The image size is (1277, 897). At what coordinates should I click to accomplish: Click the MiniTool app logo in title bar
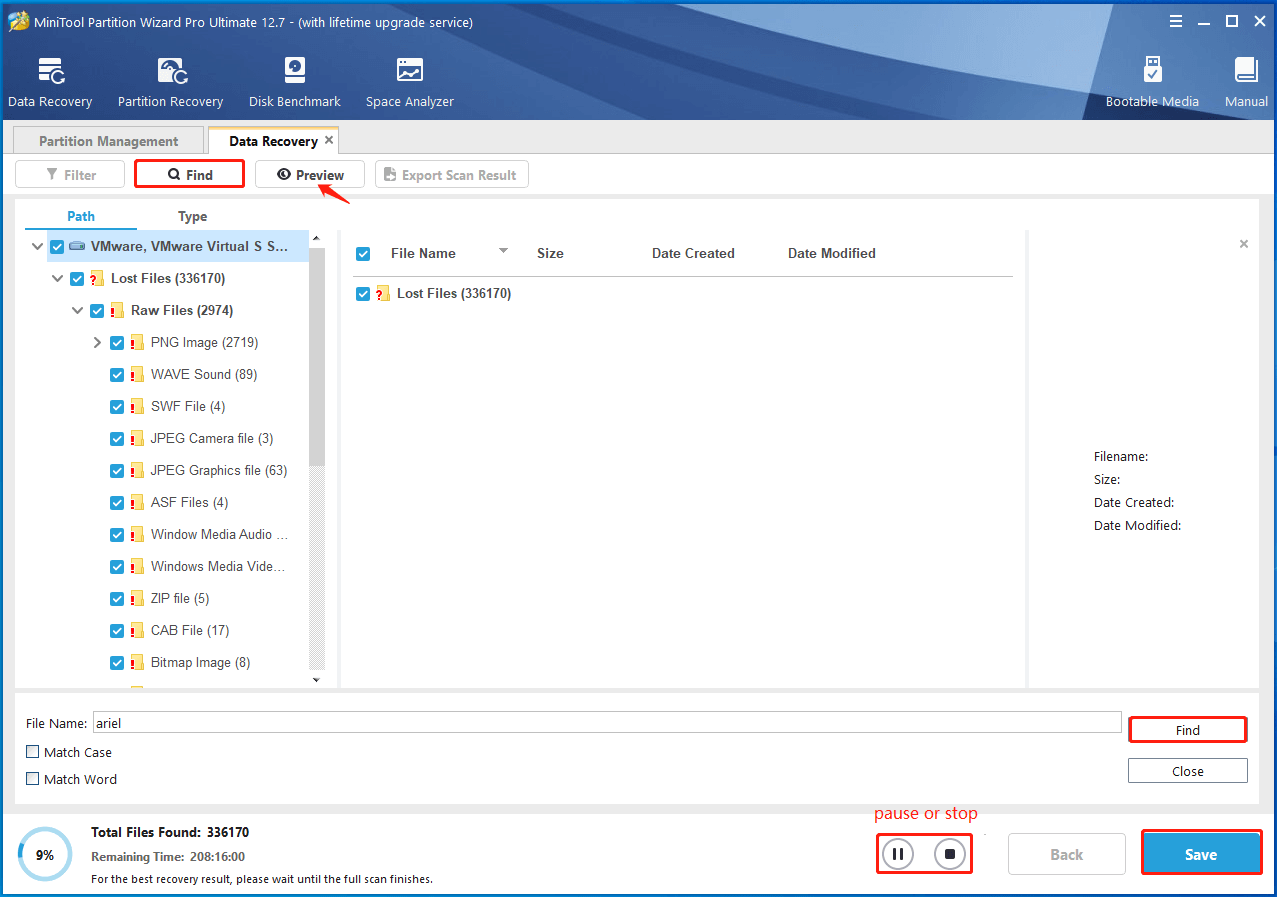coord(18,21)
